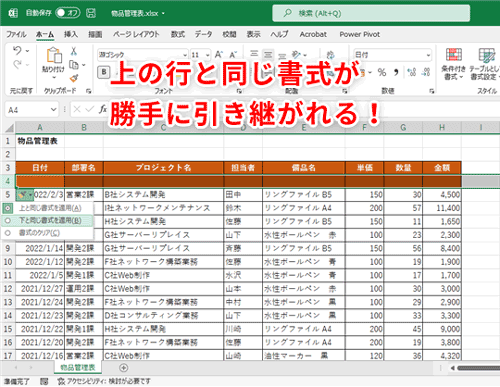Select the 物品管理表 sheet tab
Screen dimensions: 500x387
pyautogui.click(x=78, y=367)
